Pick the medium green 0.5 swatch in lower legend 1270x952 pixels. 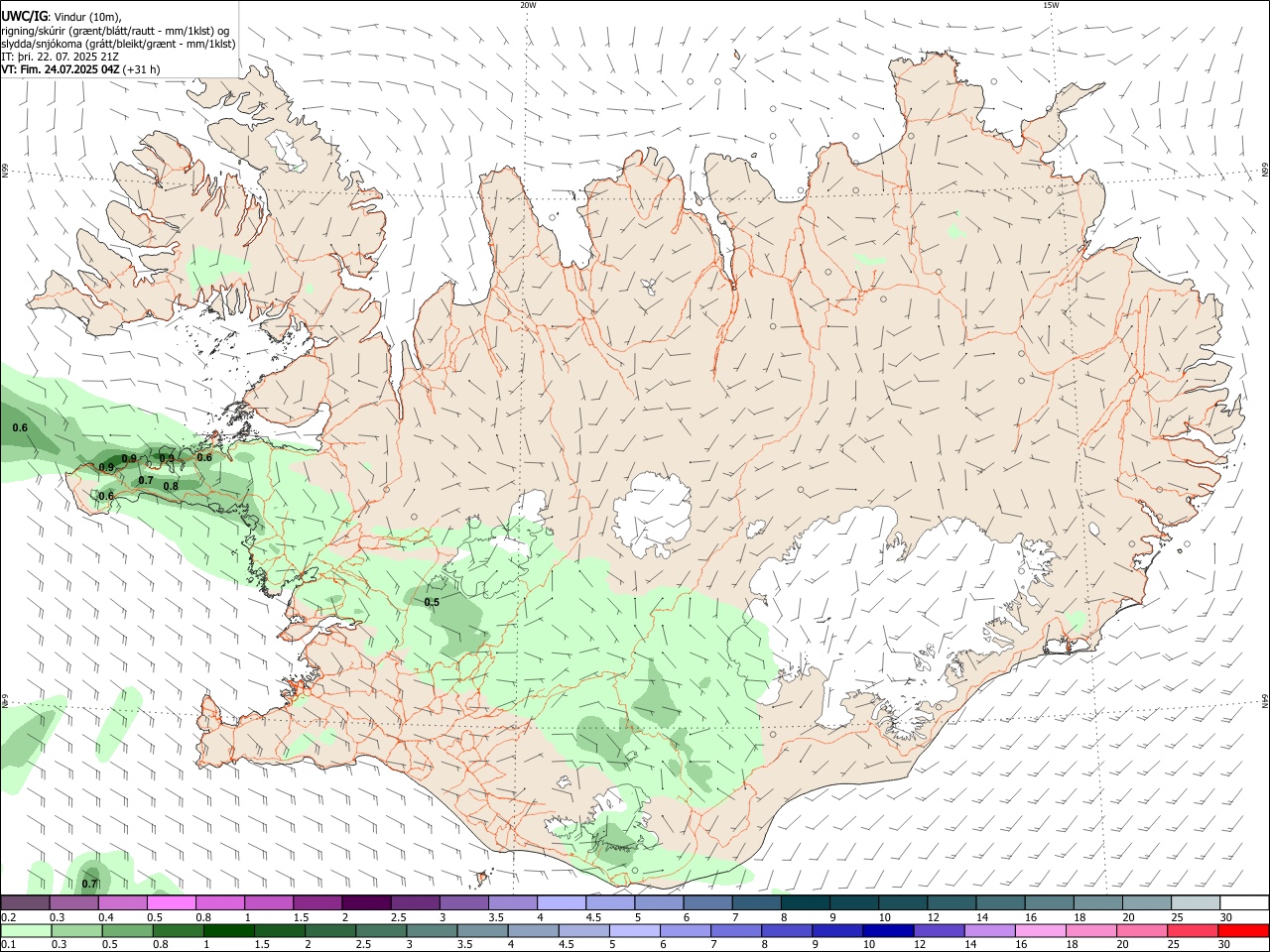(127, 930)
